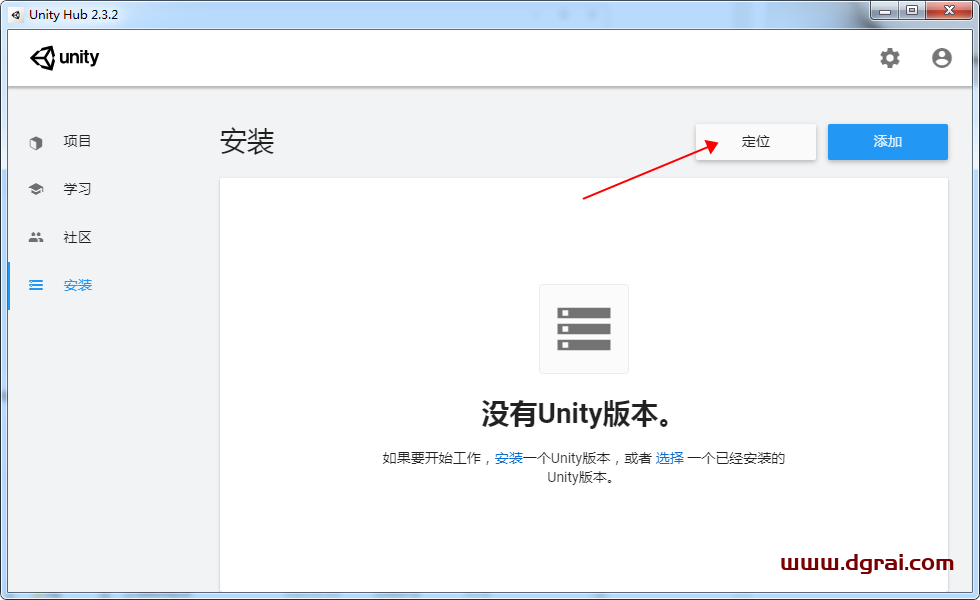Maximize the Unity Hub window

click(x=912, y=11)
